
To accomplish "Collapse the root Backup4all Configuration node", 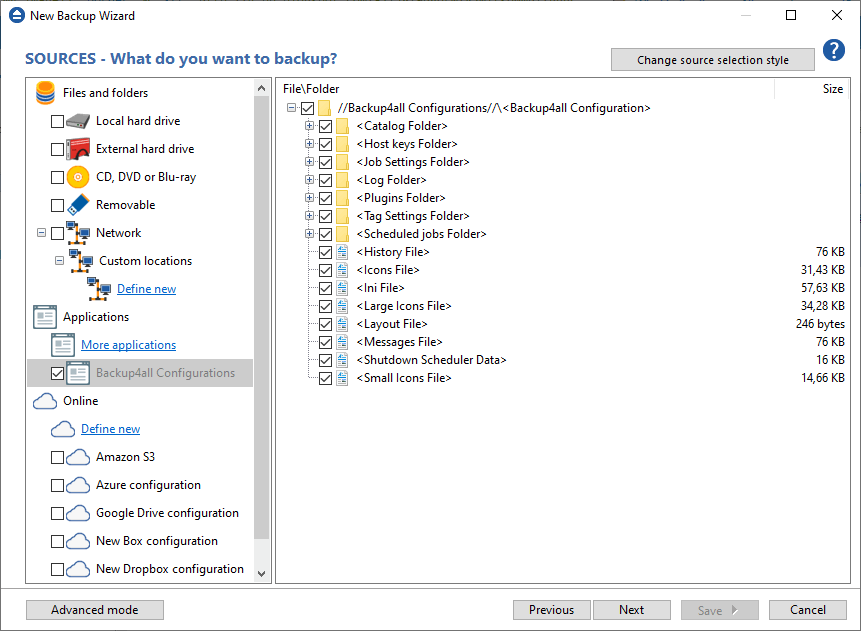I will (x=292, y=108).
